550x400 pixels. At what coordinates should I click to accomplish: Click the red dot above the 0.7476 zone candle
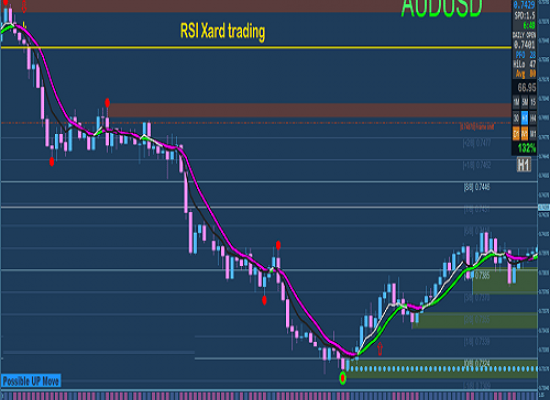107,103
